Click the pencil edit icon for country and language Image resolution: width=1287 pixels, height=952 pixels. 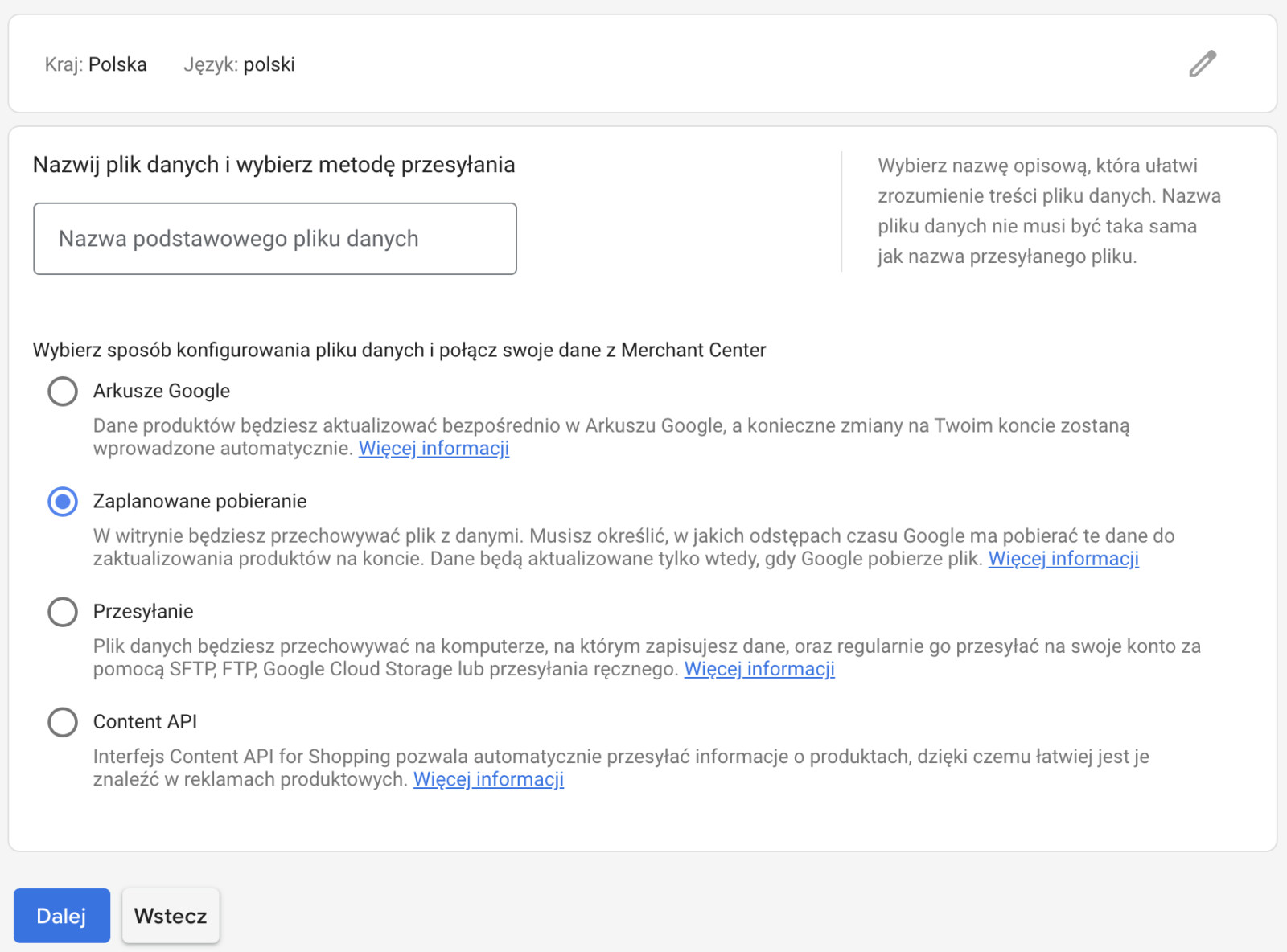pyautogui.click(x=1203, y=64)
